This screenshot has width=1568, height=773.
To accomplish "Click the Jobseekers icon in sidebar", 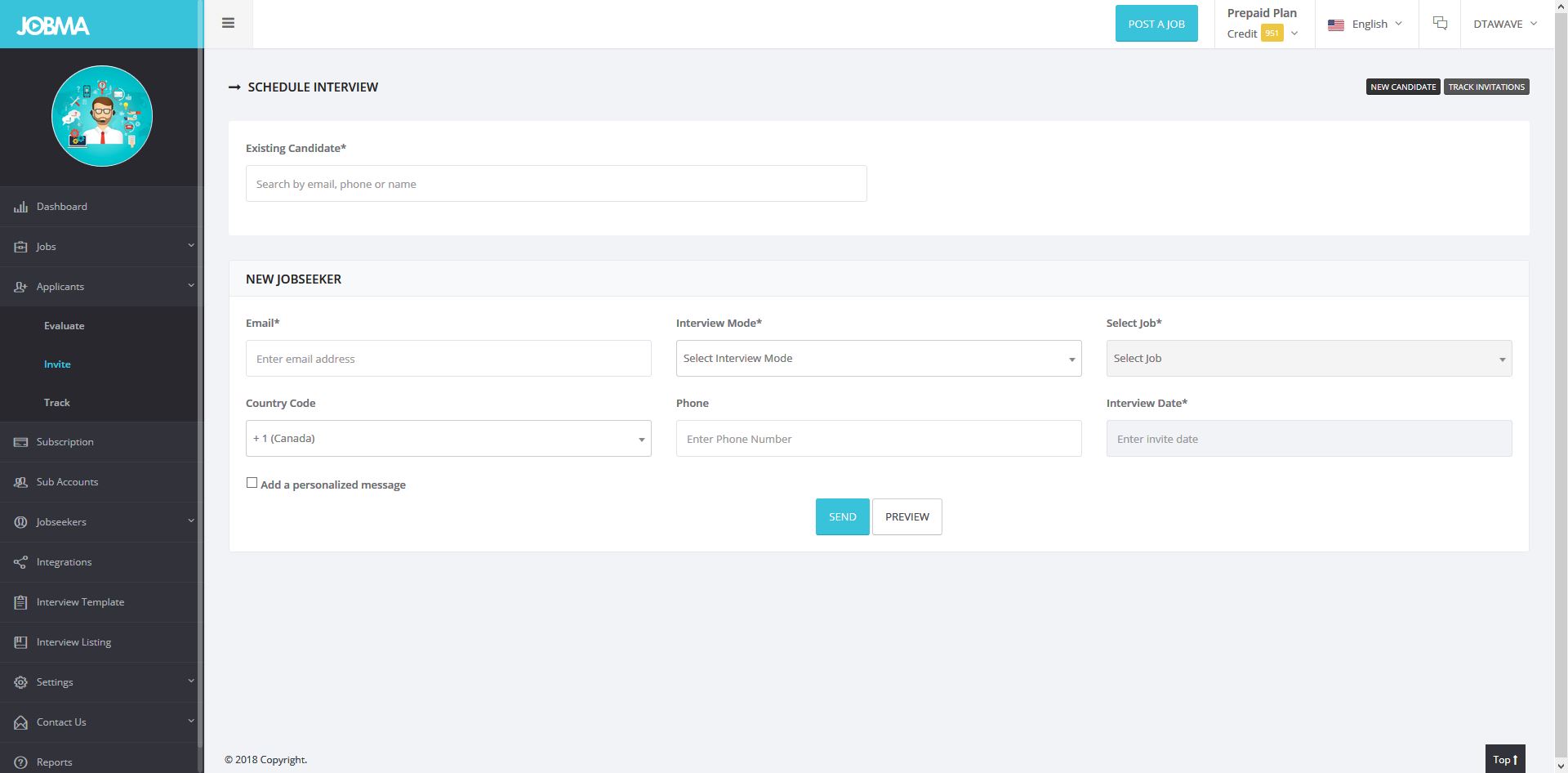I will 20,522.
